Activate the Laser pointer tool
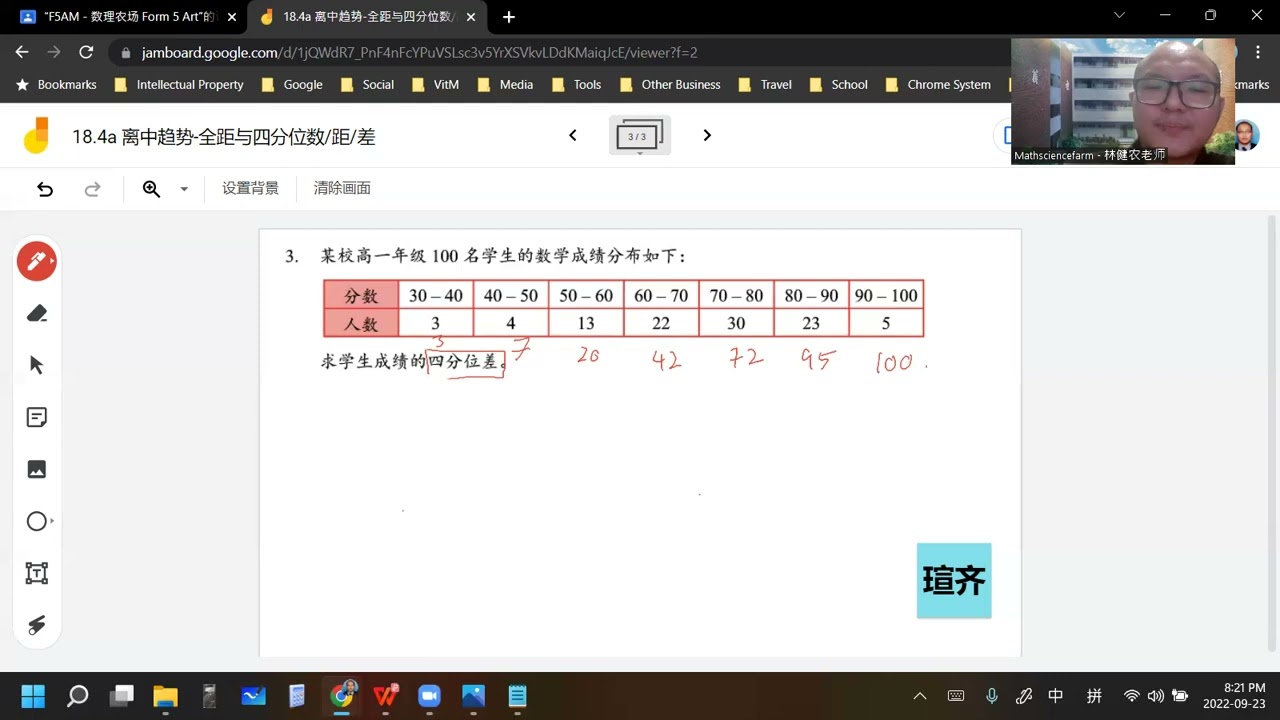Image resolution: width=1280 pixels, height=720 pixels. tap(37, 626)
